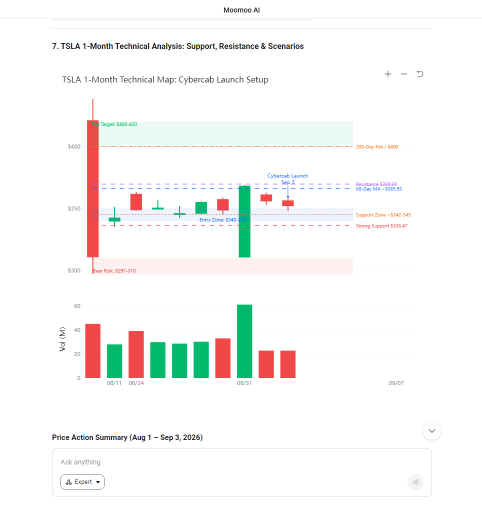The image size is (482, 510).
Task: Reset chart zoom with the undo icon
Action: [x=420, y=74]
